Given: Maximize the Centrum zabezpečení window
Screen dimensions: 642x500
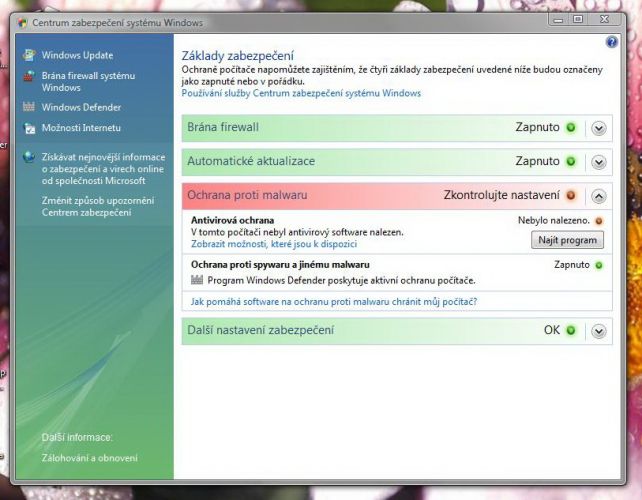Looking at the screenshot, I should [x=578, y=19].
